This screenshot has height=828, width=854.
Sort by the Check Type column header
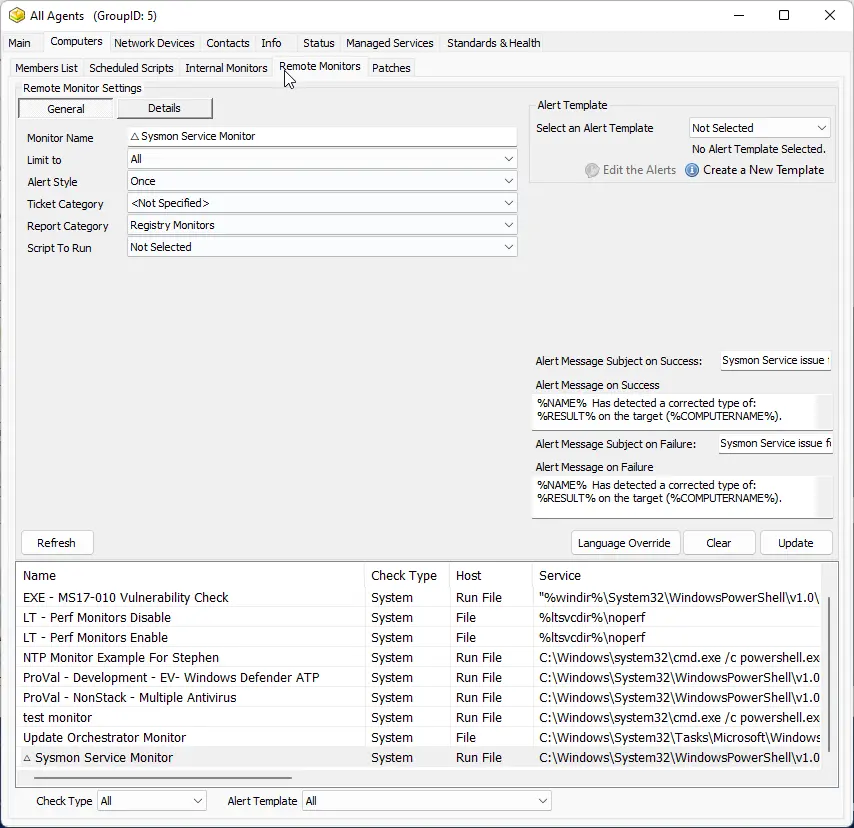[x=407, y=576]
